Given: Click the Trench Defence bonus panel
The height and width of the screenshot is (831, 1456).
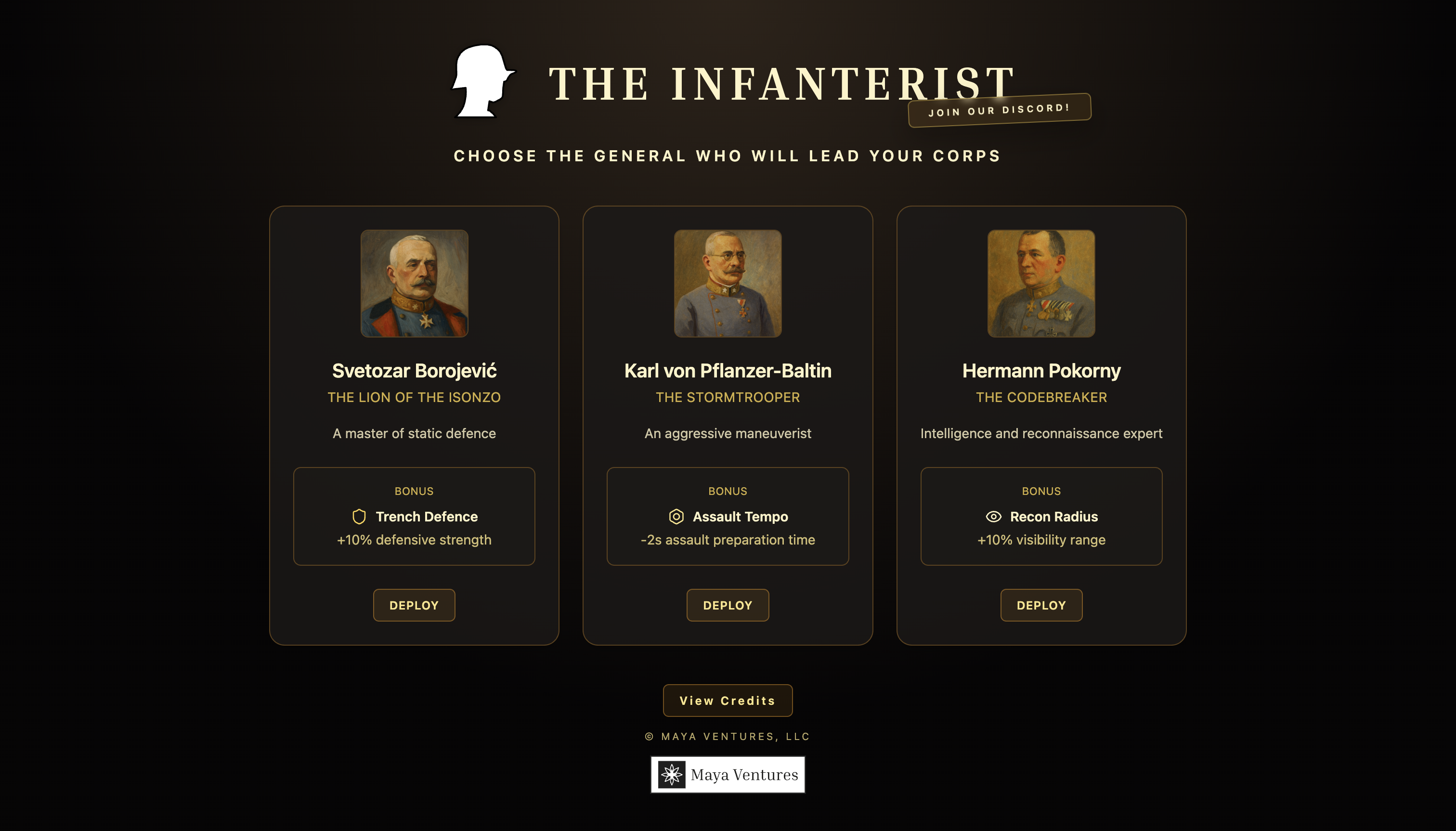Looking at the screenshot, I should (415, 515).
